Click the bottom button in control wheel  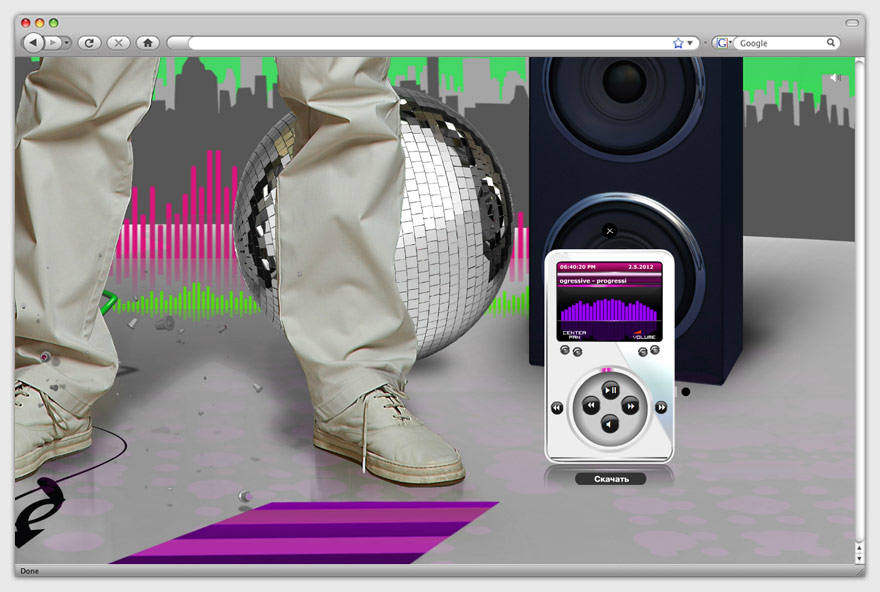(610, 424)
